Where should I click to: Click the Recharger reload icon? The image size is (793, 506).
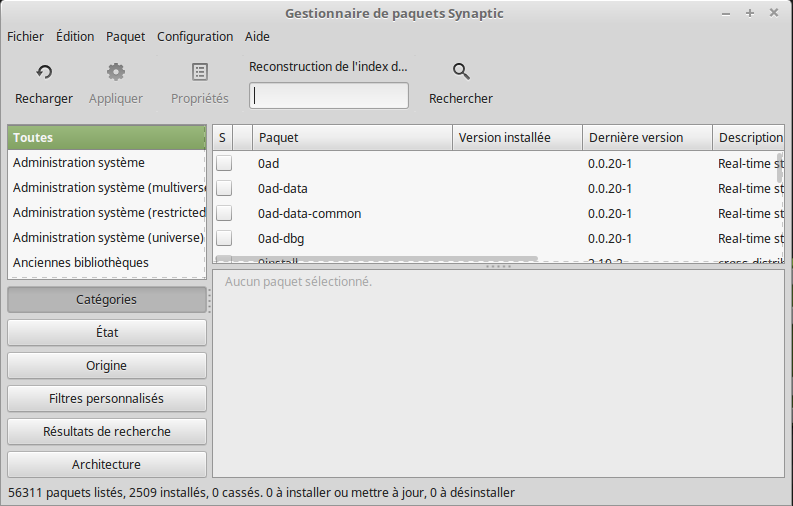point(44,72)
